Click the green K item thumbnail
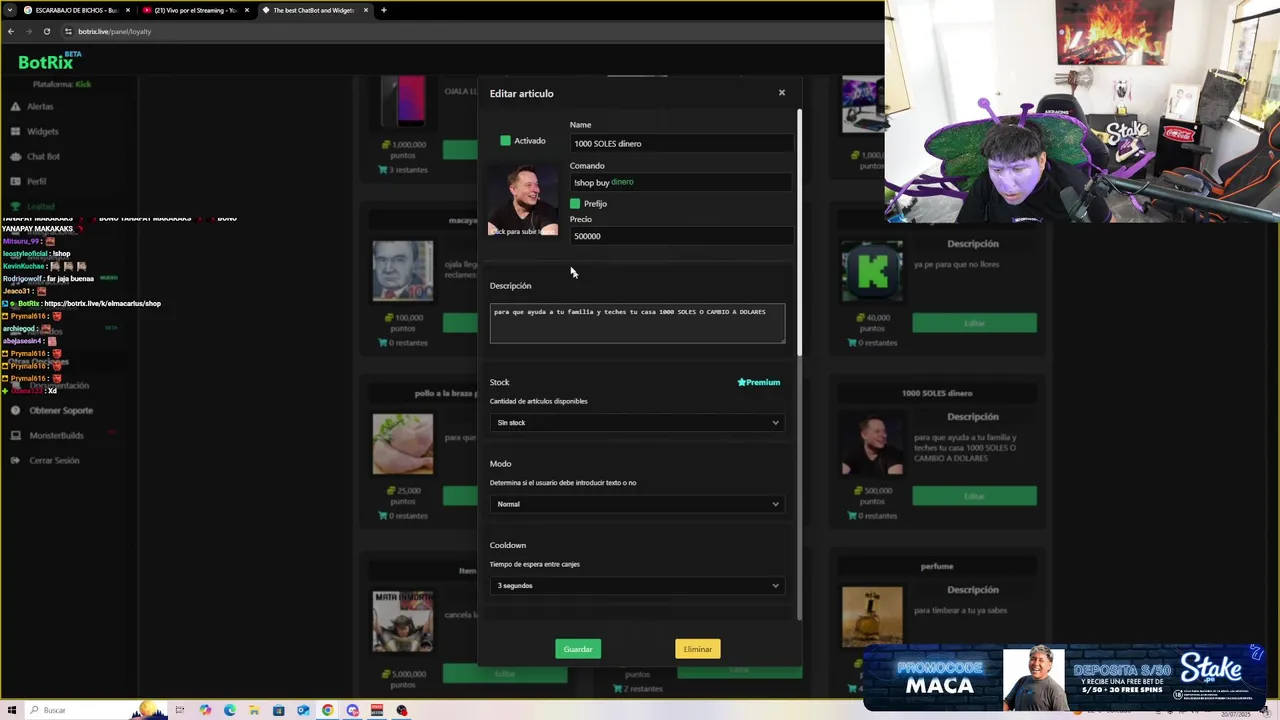 (x=872, y=271)
